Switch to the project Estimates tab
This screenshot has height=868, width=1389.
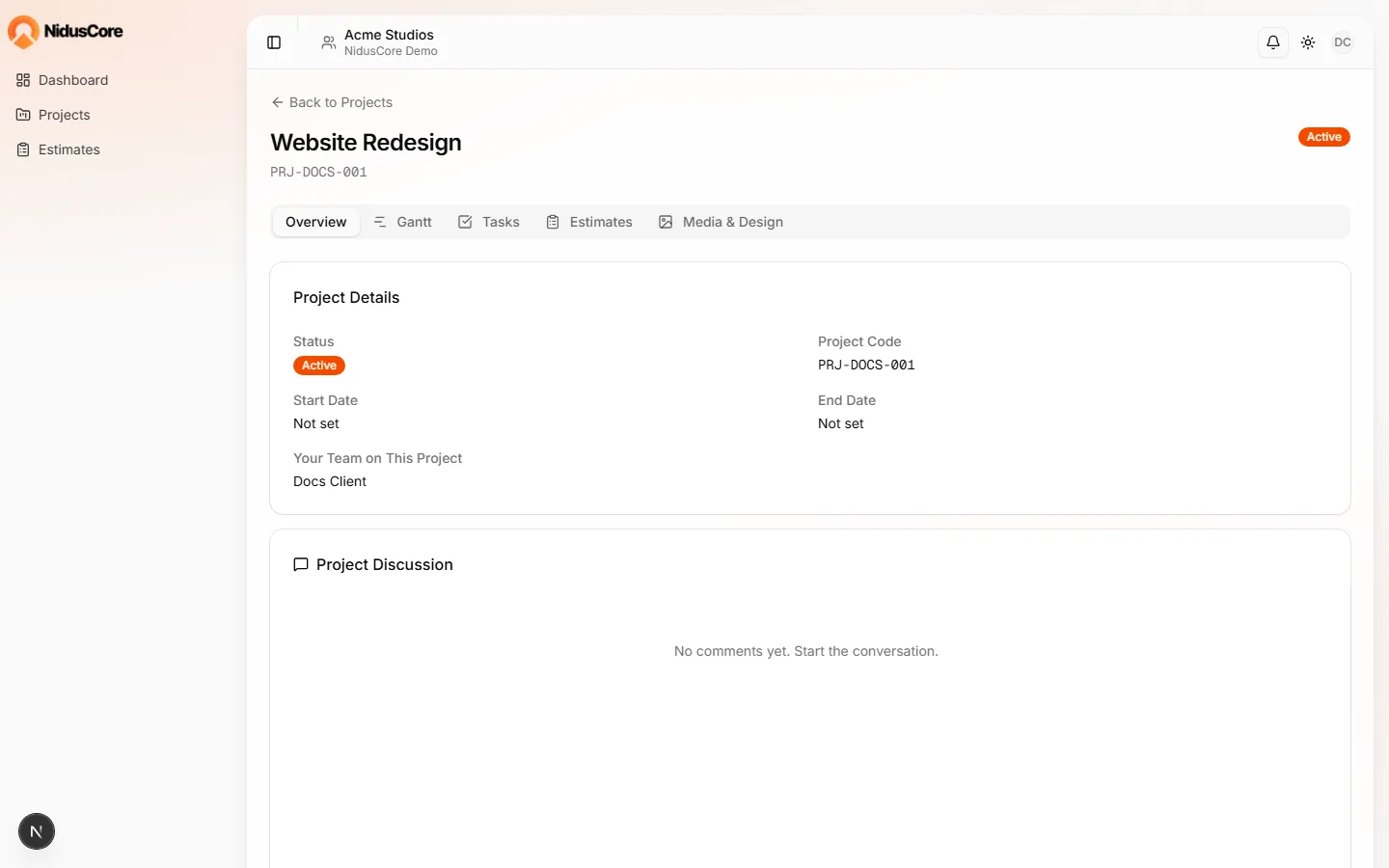pos(589,222)
